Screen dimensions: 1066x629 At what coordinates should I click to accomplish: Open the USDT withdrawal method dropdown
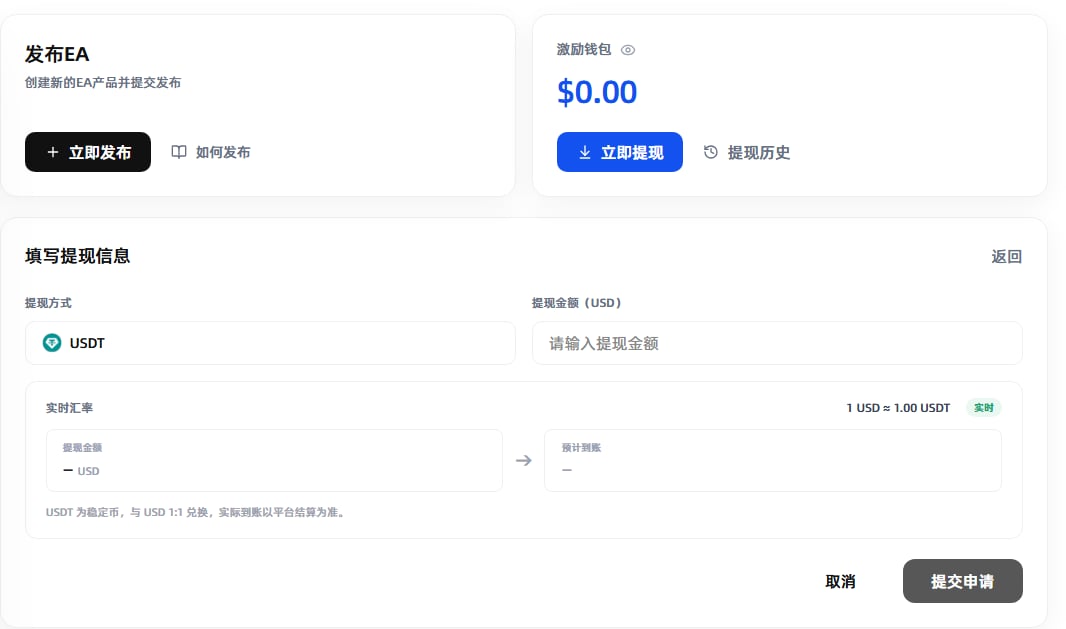pos(270,343)
